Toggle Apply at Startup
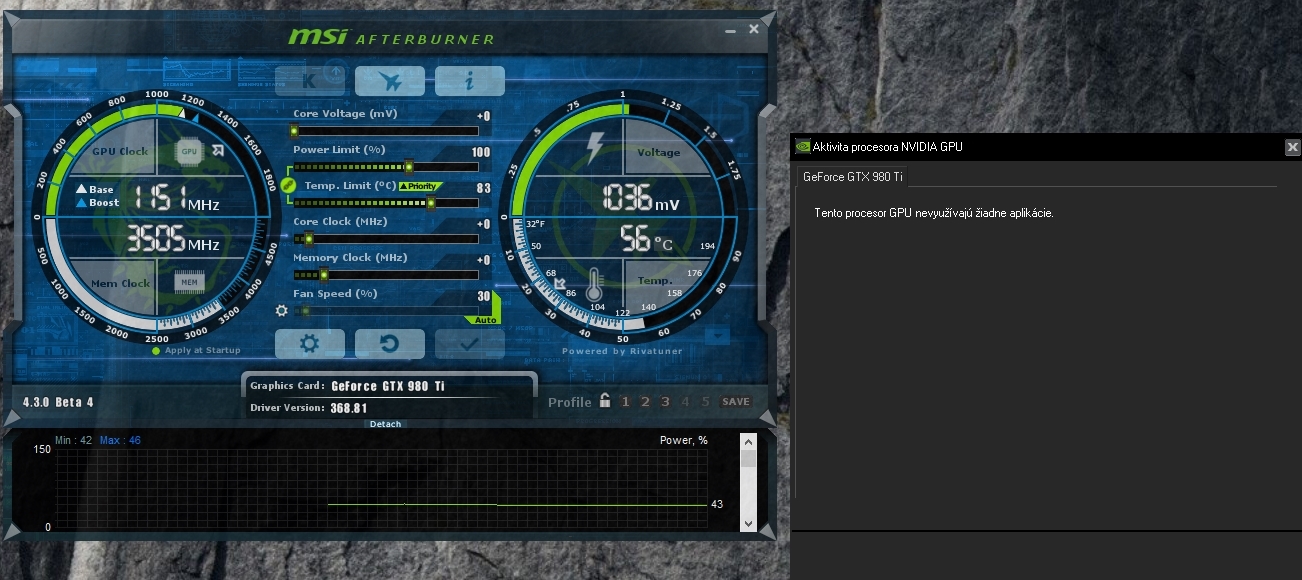1302x580 pixels. tap(196, 350)
